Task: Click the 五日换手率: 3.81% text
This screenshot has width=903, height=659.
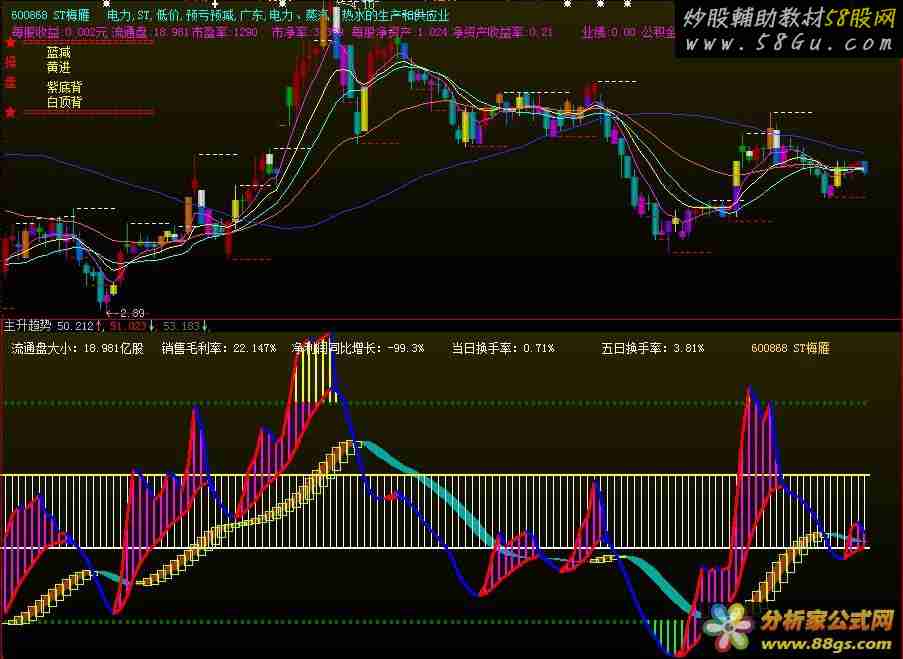Action: tap(652, 349)
